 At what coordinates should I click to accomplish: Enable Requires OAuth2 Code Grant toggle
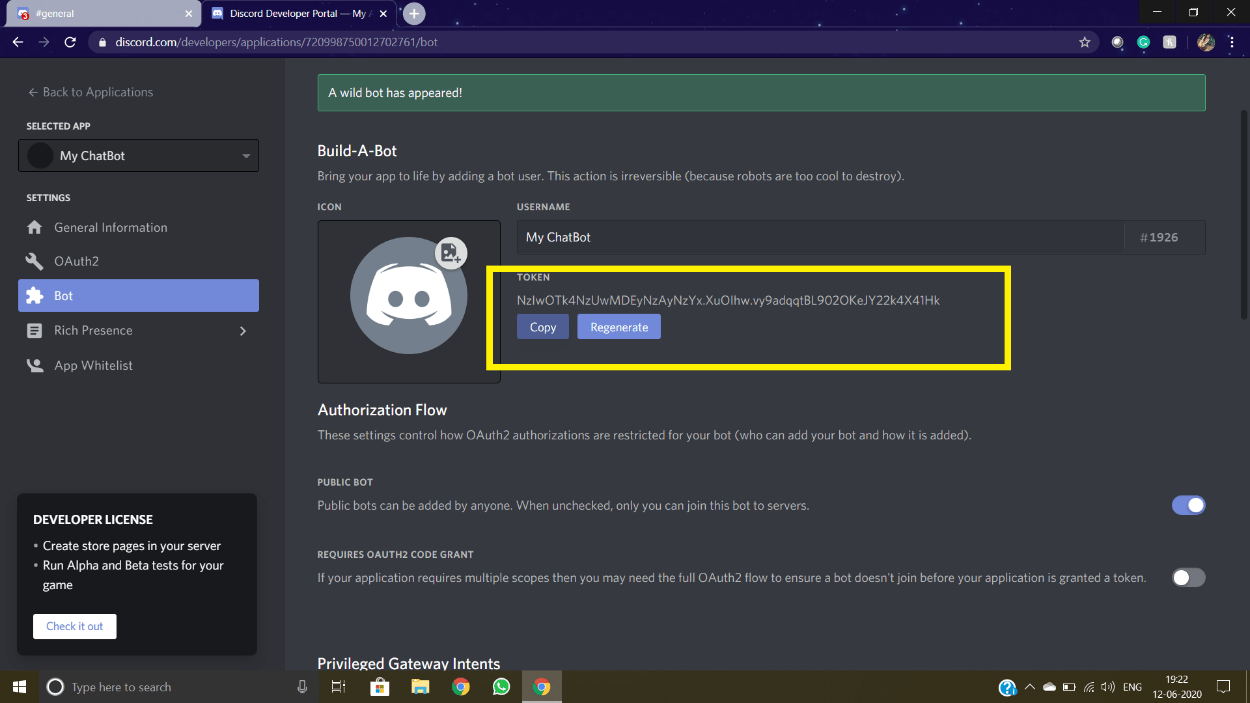tap(1189, 577)
